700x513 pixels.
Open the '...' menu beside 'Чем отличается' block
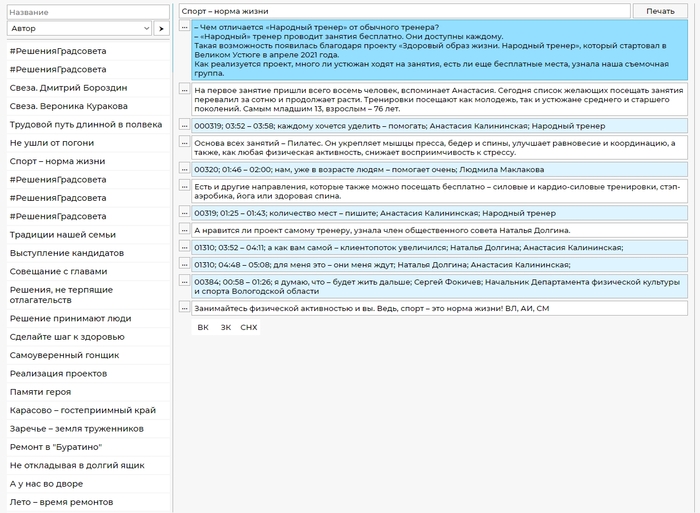(x=184, y=26)
